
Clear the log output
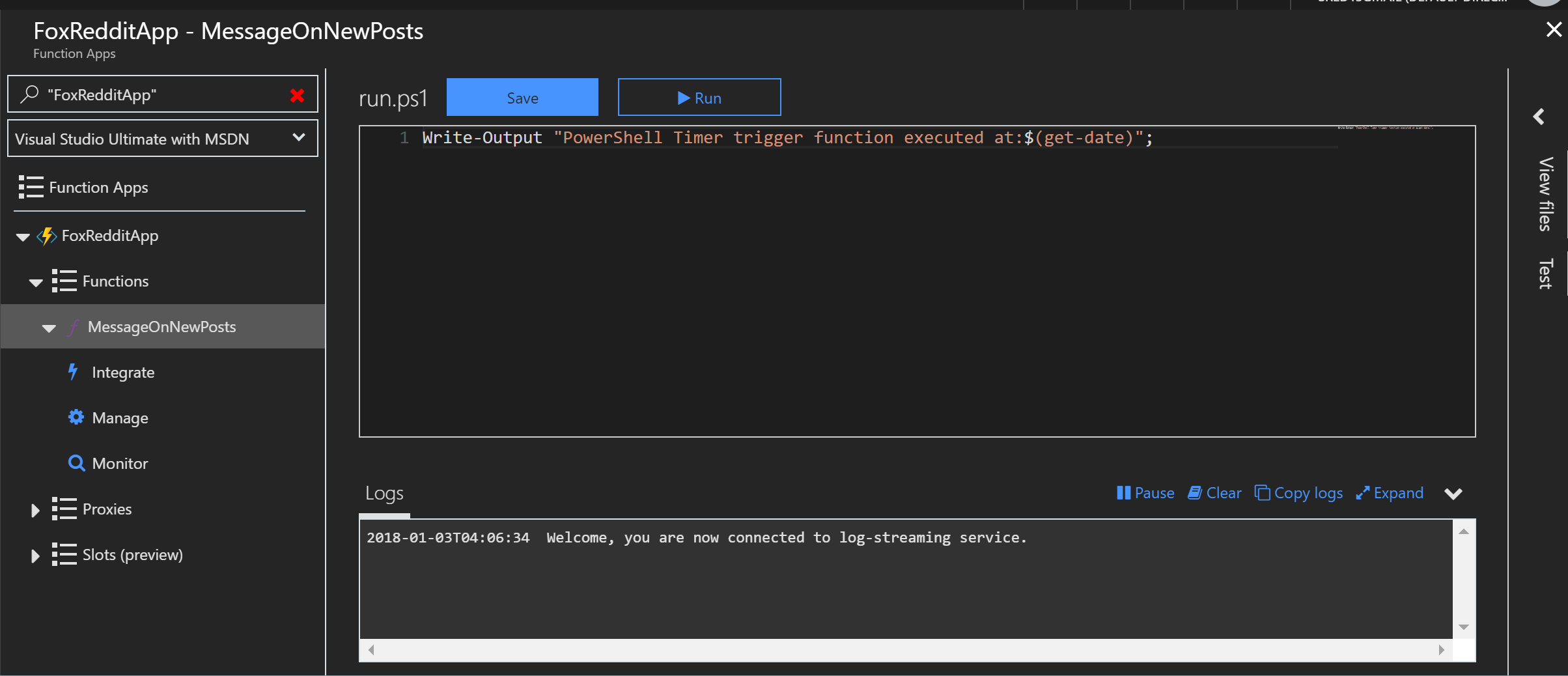pyautogui.click(x=1214, y=493)
